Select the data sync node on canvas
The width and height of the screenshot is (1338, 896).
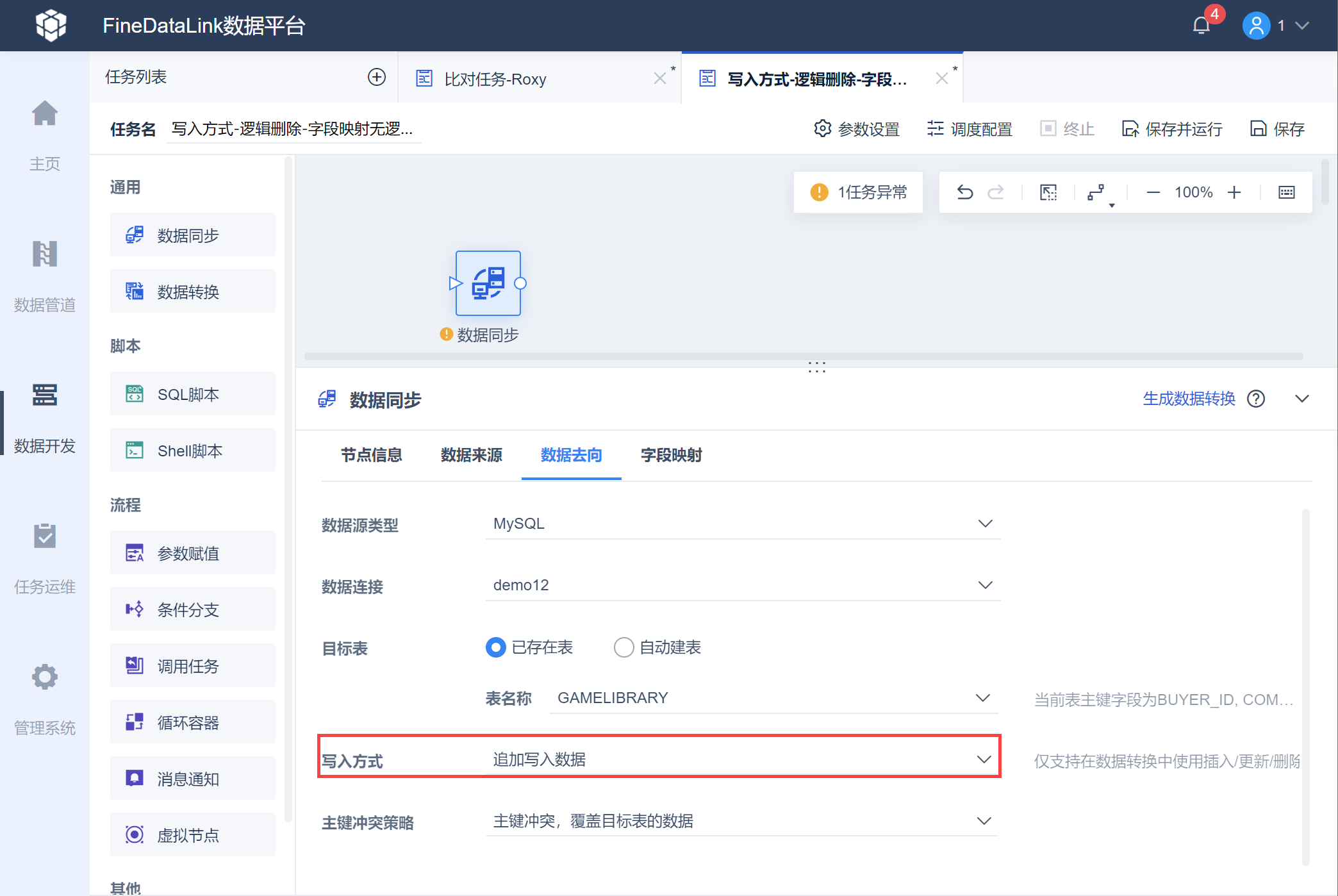[488, 283]
